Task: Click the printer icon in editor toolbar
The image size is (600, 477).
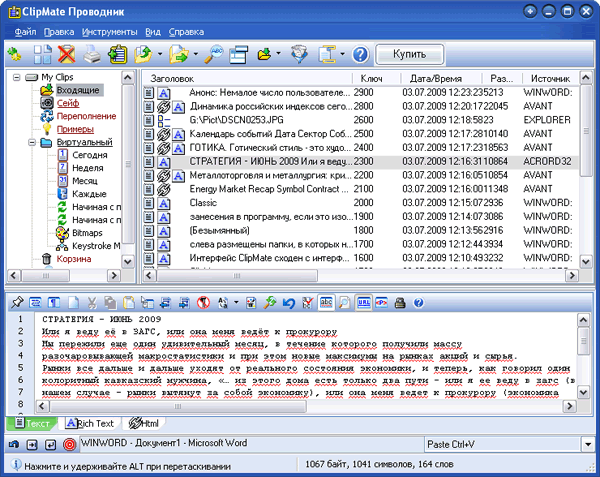Action: tap(400, 303)
